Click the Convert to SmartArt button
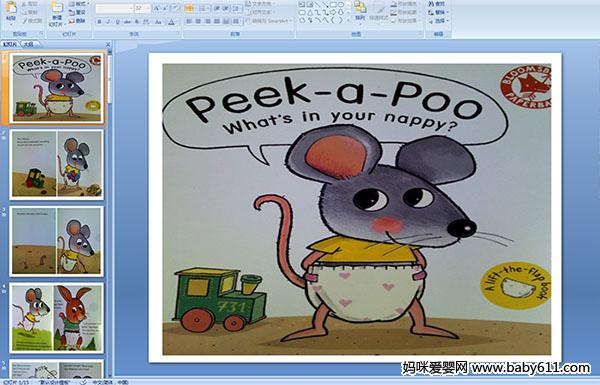Screen dimensions: 600x385 (x=268, y=21)
